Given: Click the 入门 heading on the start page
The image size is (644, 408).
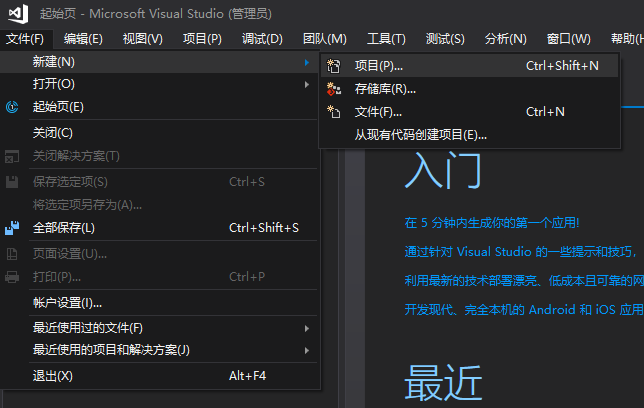Looking at the screenshot, I should click(x=443, y=171).
